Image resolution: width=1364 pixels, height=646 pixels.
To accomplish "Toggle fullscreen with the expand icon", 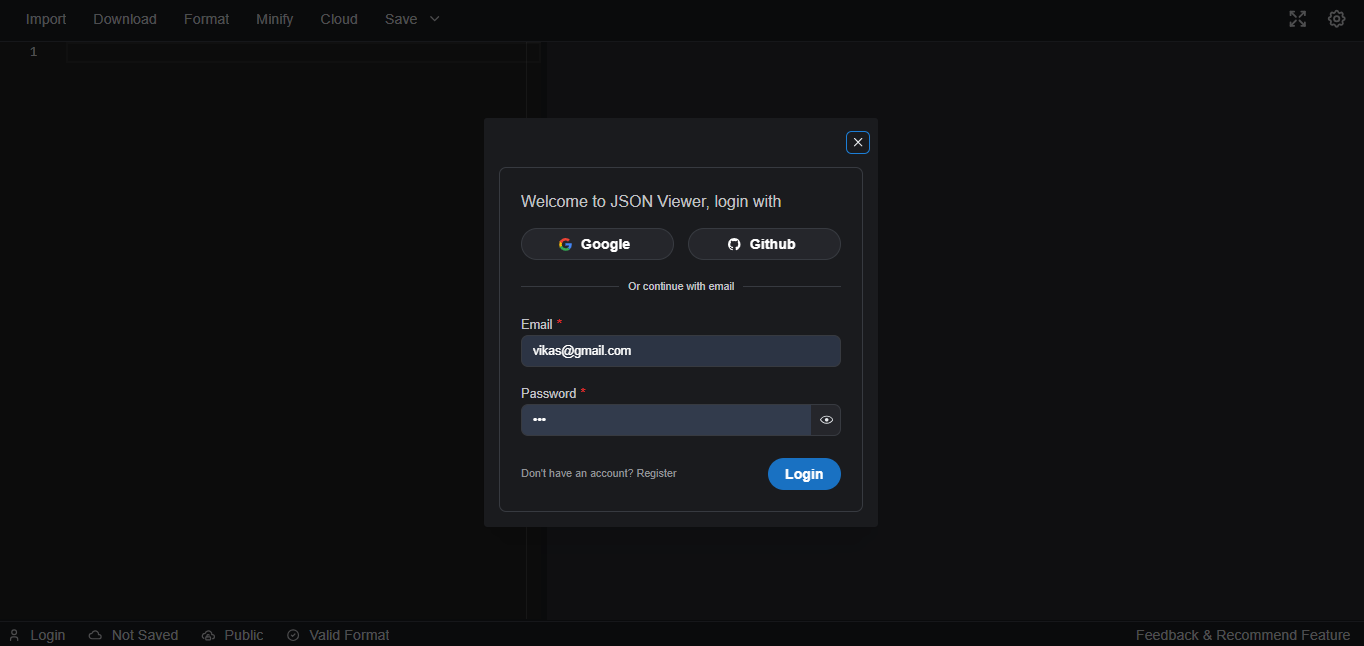I will 1298,19.
